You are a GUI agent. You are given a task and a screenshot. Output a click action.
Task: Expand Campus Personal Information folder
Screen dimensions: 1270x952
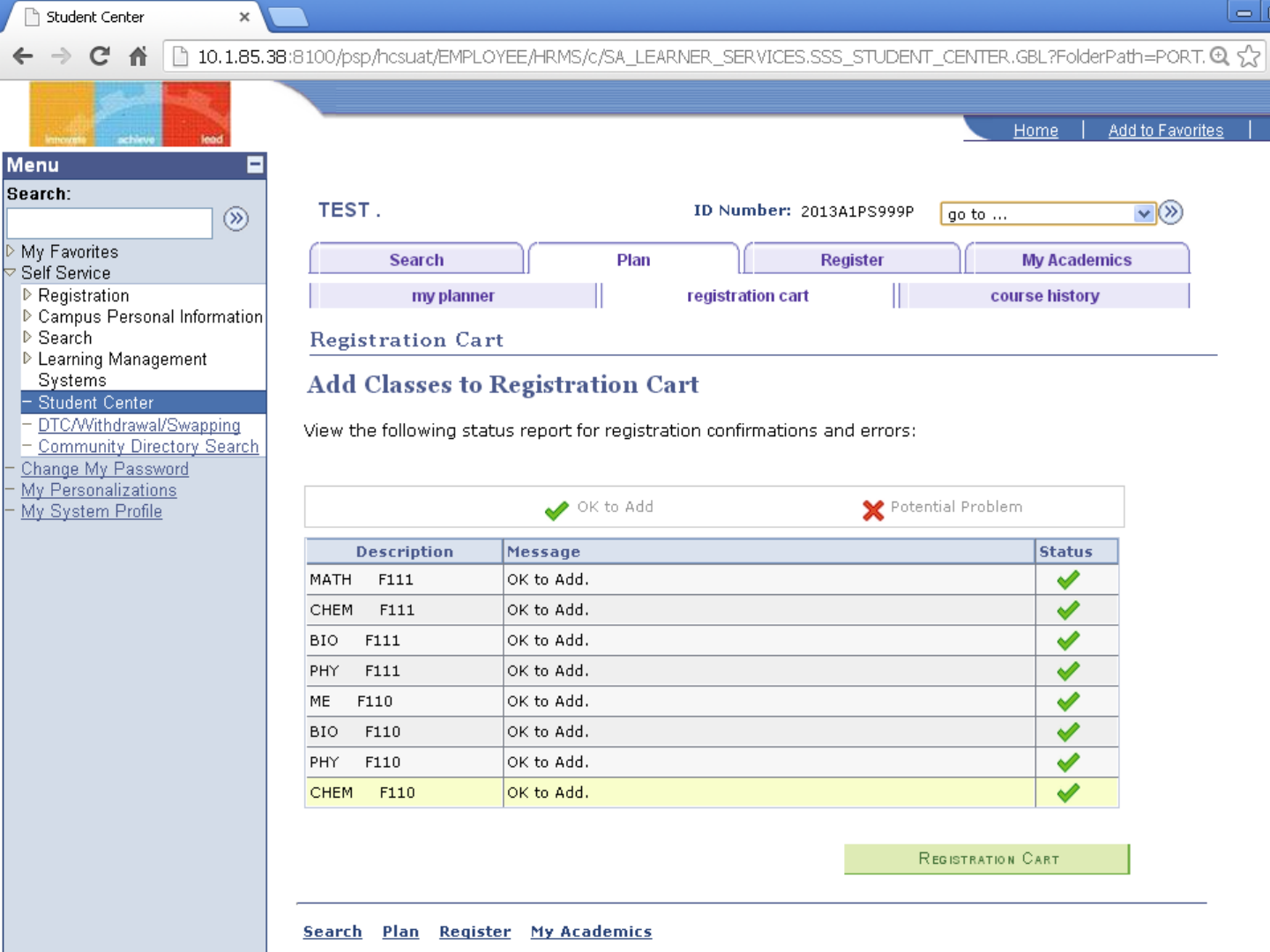coord(27,316)
